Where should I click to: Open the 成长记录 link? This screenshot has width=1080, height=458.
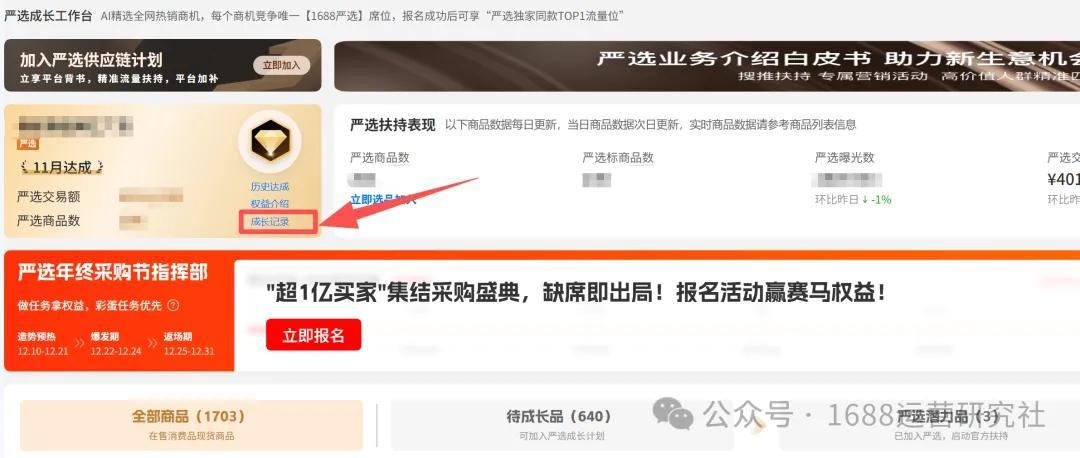(x=270, y=222)
